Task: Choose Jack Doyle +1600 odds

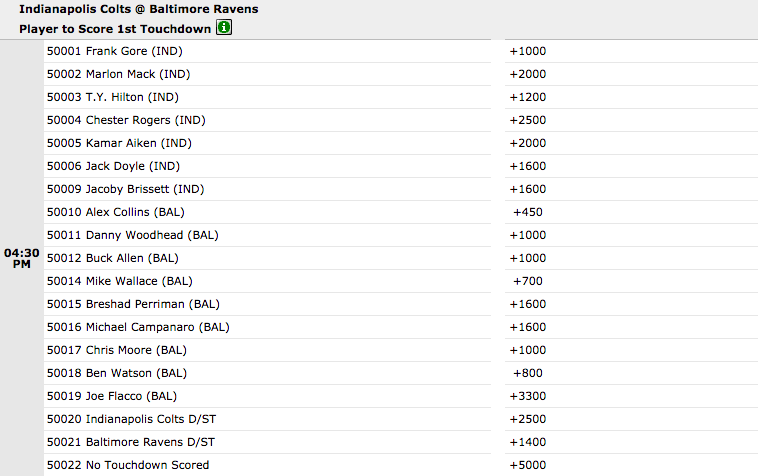Action: click(x=528, y=166)
